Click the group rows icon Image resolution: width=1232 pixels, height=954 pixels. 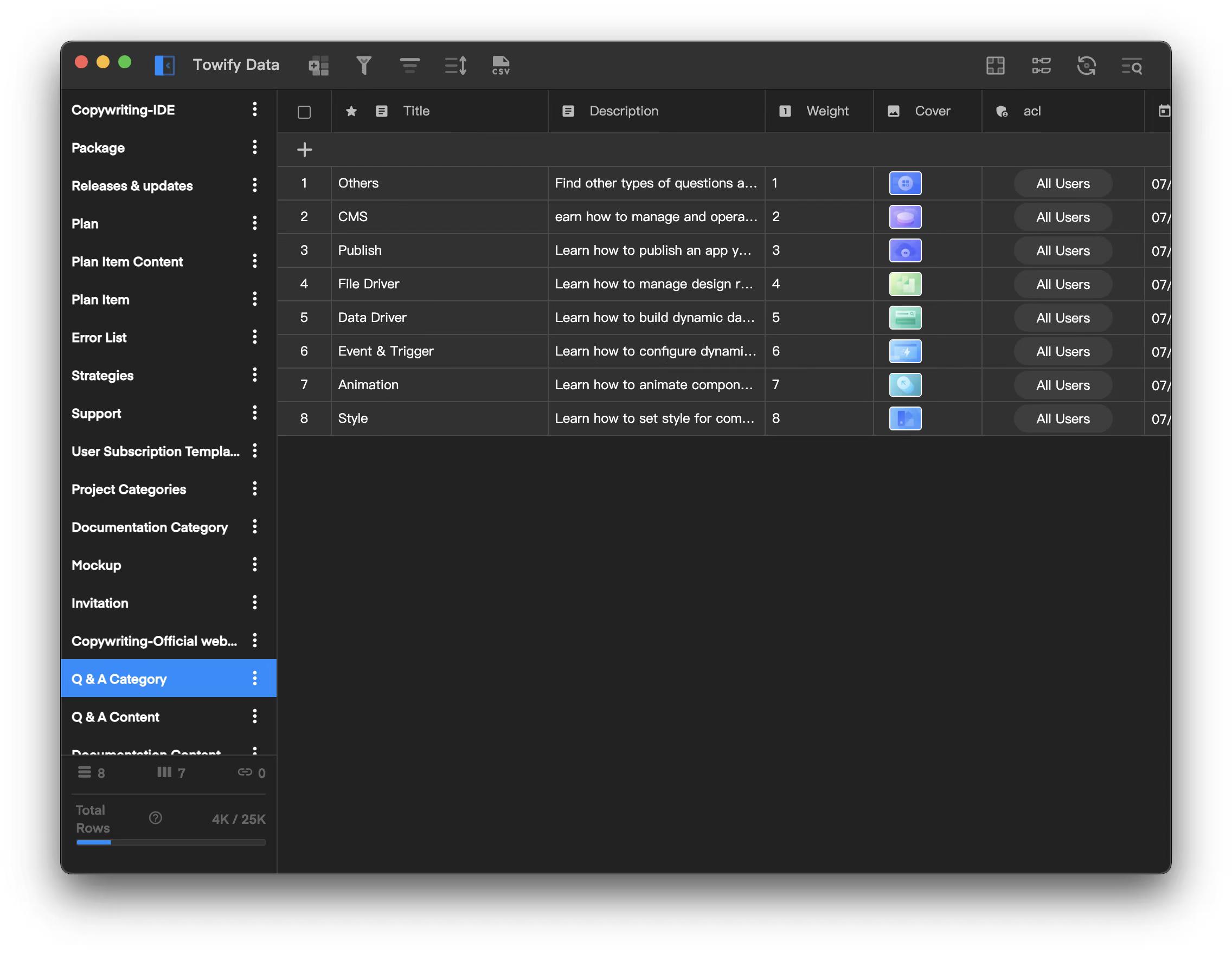click(409, 66)
